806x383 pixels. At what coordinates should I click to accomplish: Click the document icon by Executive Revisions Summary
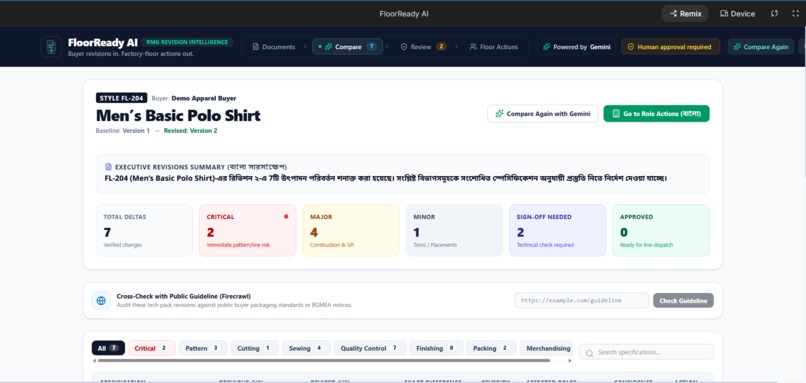click(108, 167)
